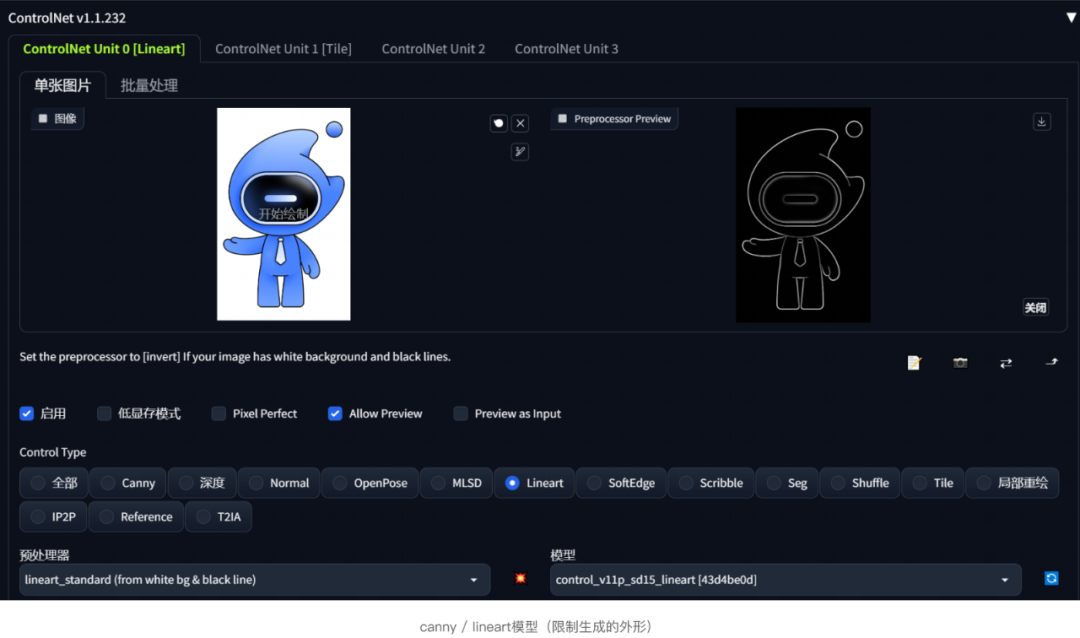
Task: Open the 预处理器 lineart_standard dropdown
Action: (x=254, y=579)
